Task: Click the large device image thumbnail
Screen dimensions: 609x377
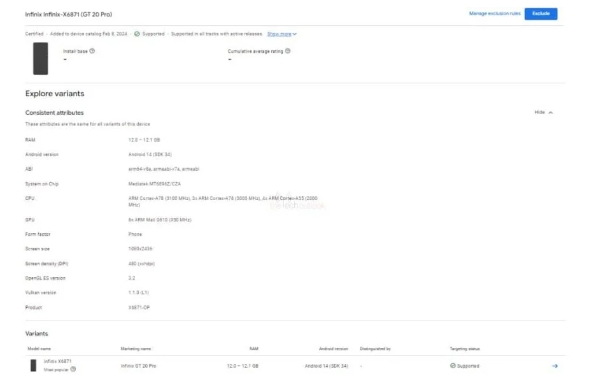Action: [40, 59]
